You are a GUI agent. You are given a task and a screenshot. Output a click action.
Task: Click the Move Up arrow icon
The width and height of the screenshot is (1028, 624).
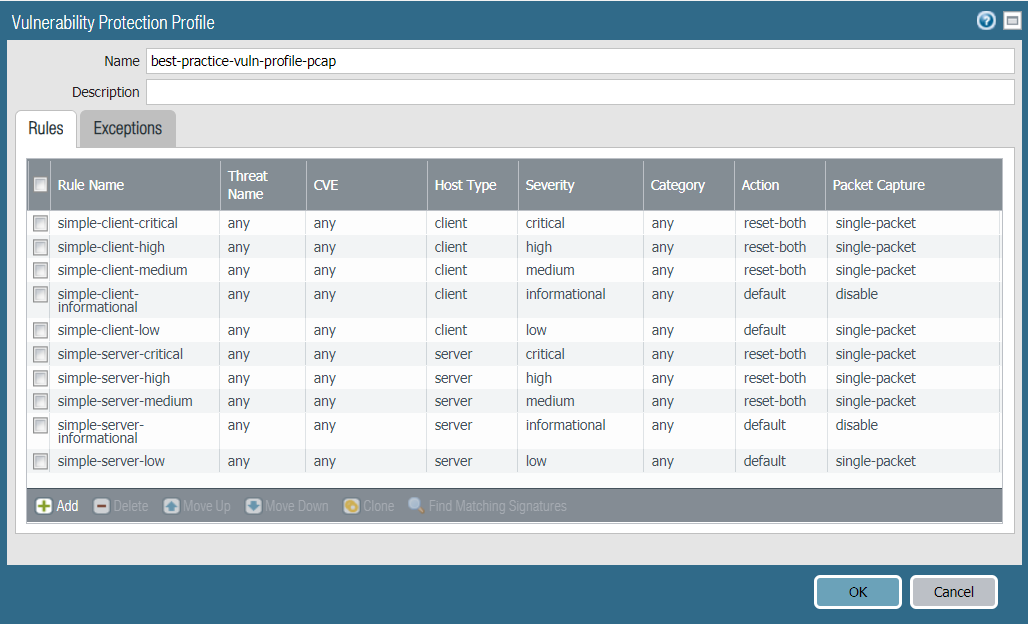[171, 506]
